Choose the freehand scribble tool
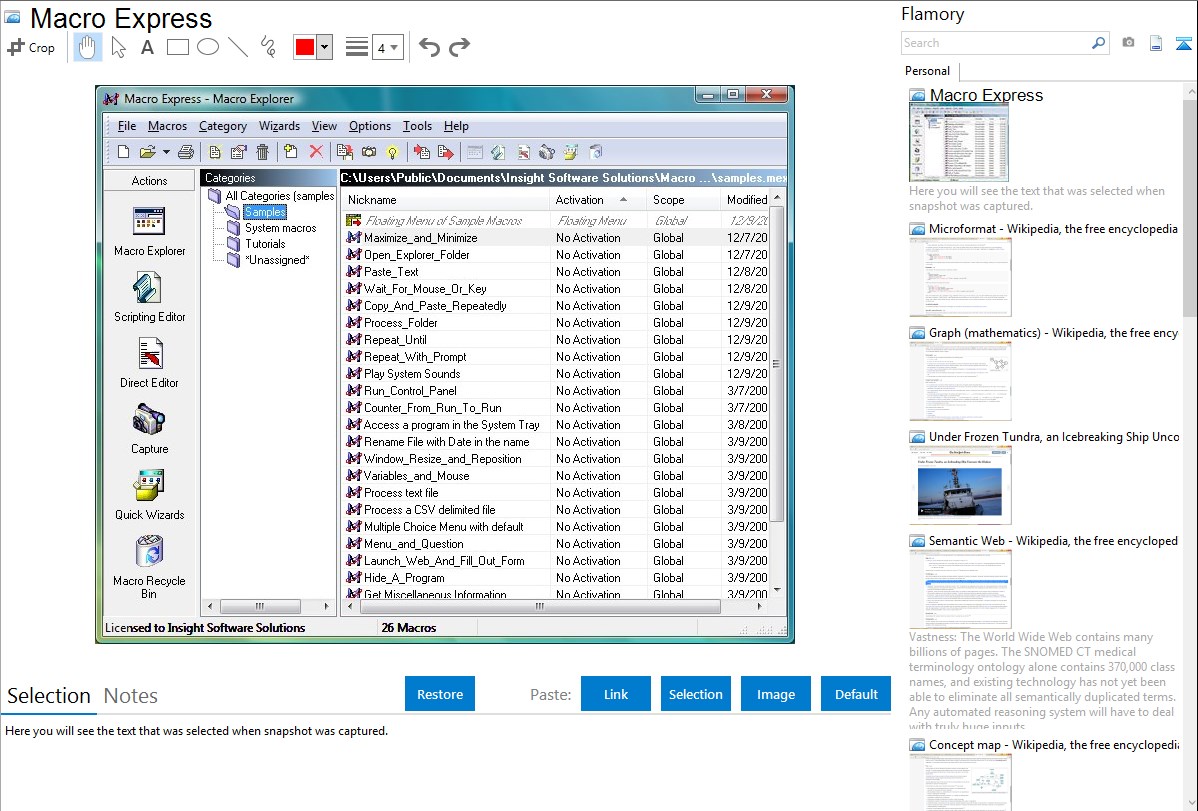Screen dimensions: 1198x811 268,47
